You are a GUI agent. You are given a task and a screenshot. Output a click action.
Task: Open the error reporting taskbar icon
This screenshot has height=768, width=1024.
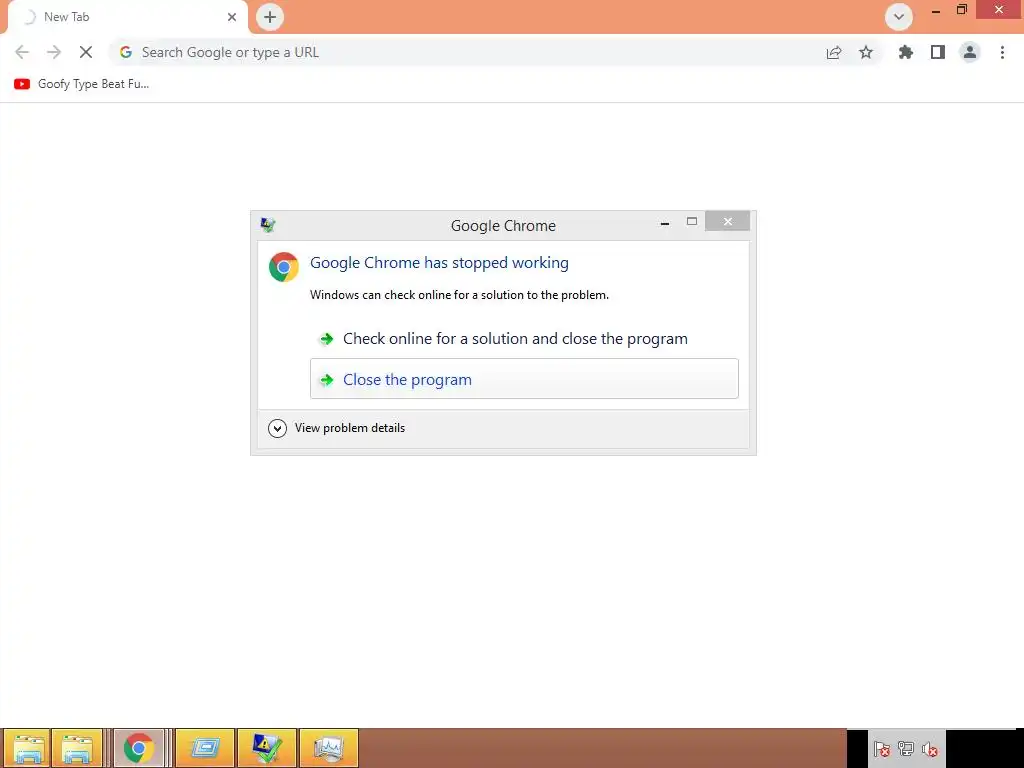tap(266, 748)
